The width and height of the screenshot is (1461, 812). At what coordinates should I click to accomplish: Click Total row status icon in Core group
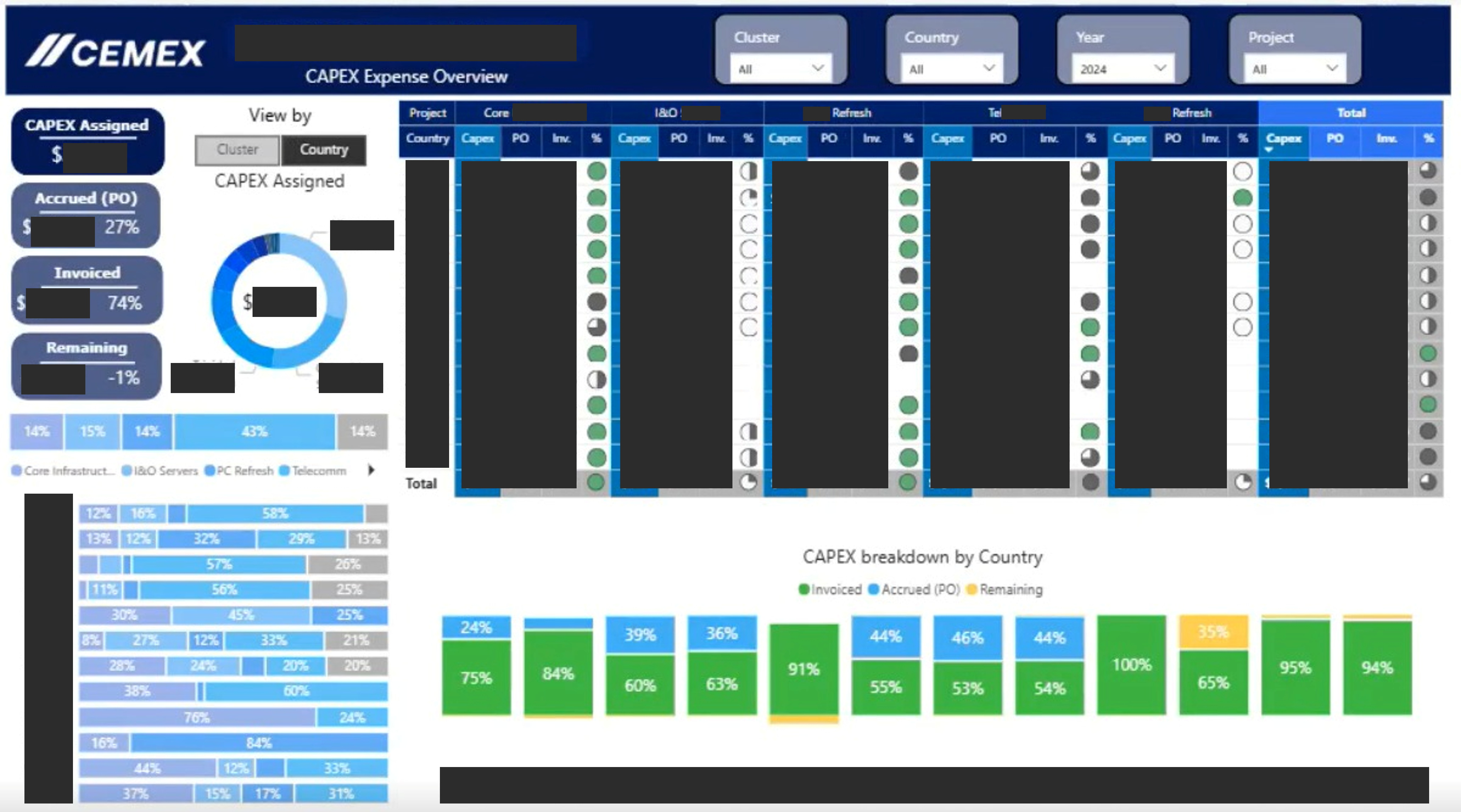[x=596, y=483]
